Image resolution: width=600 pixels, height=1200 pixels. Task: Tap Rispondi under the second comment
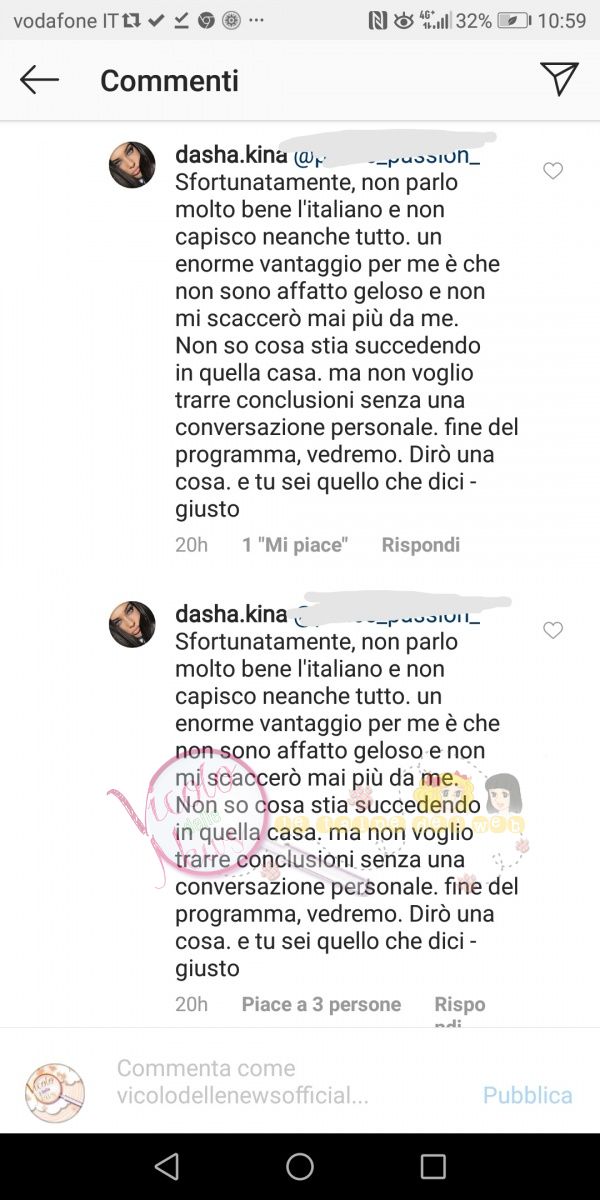(460, 1012)
